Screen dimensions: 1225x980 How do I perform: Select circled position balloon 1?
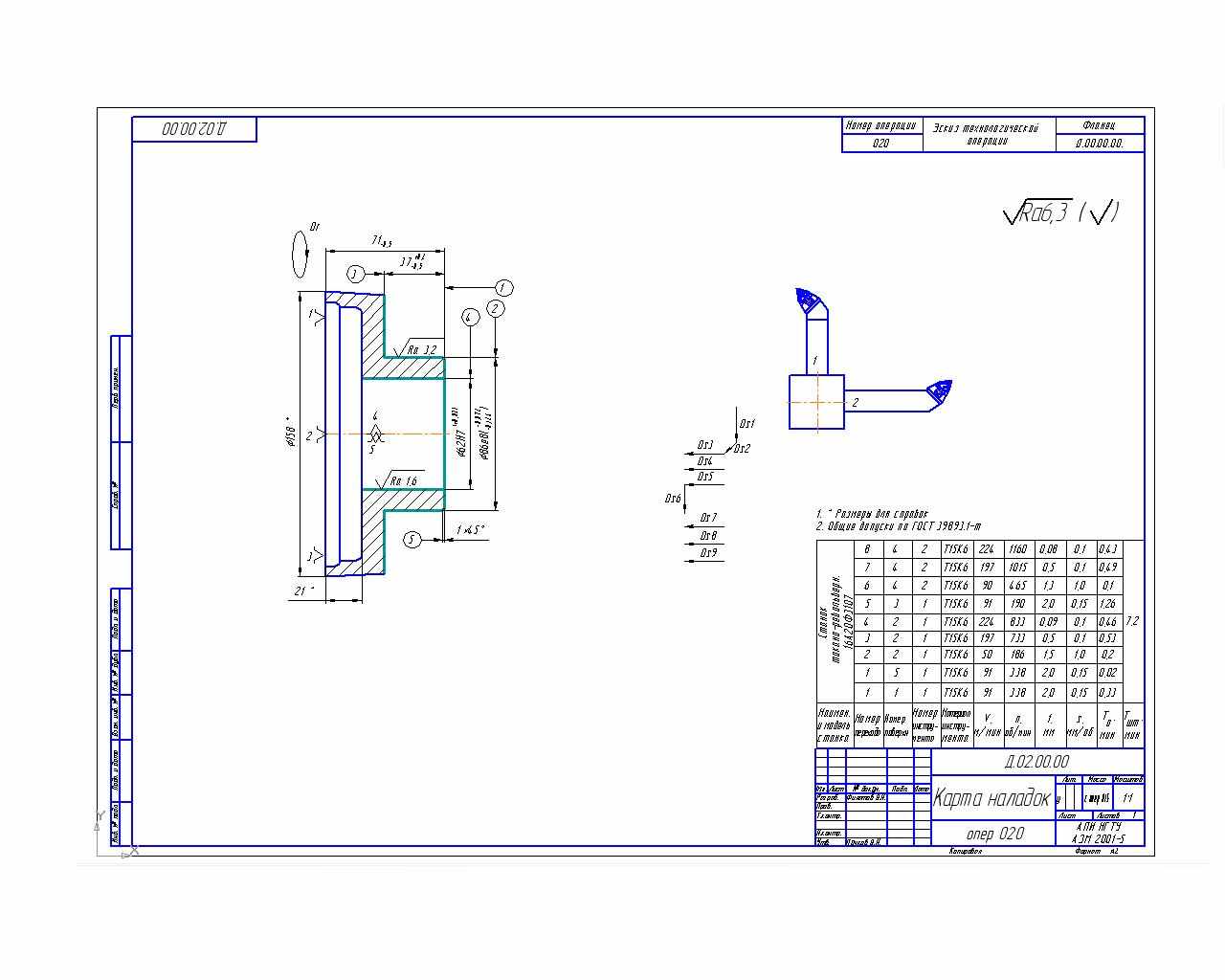[504, 288]
